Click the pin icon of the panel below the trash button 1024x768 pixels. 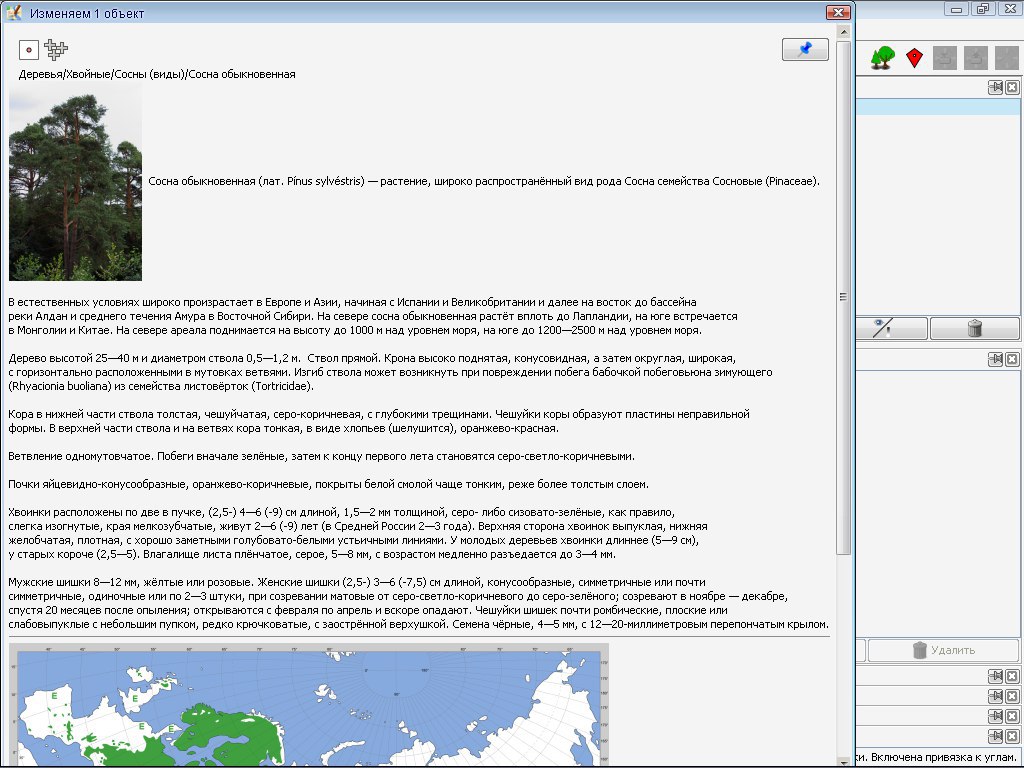click(995, 359)
